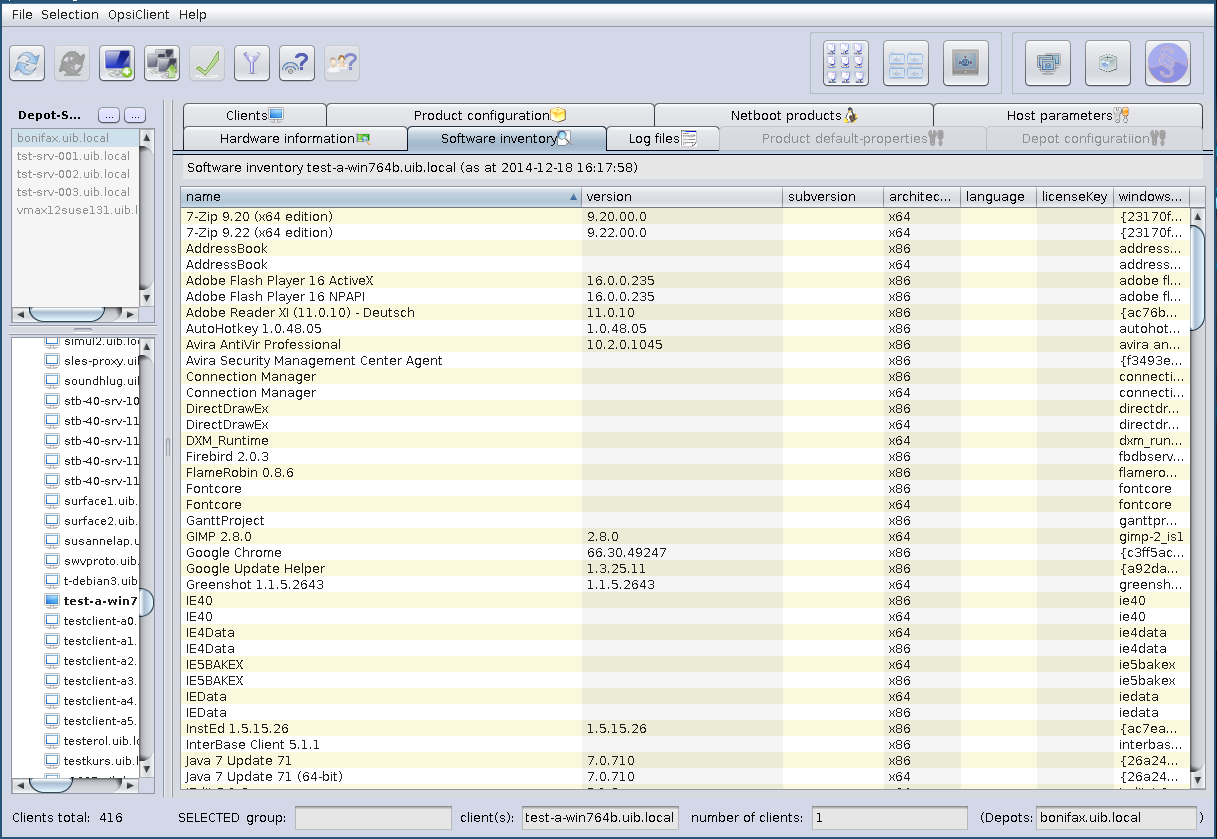Select the depot configuration icon
1217x839 pixels.
tap(905, 63)
